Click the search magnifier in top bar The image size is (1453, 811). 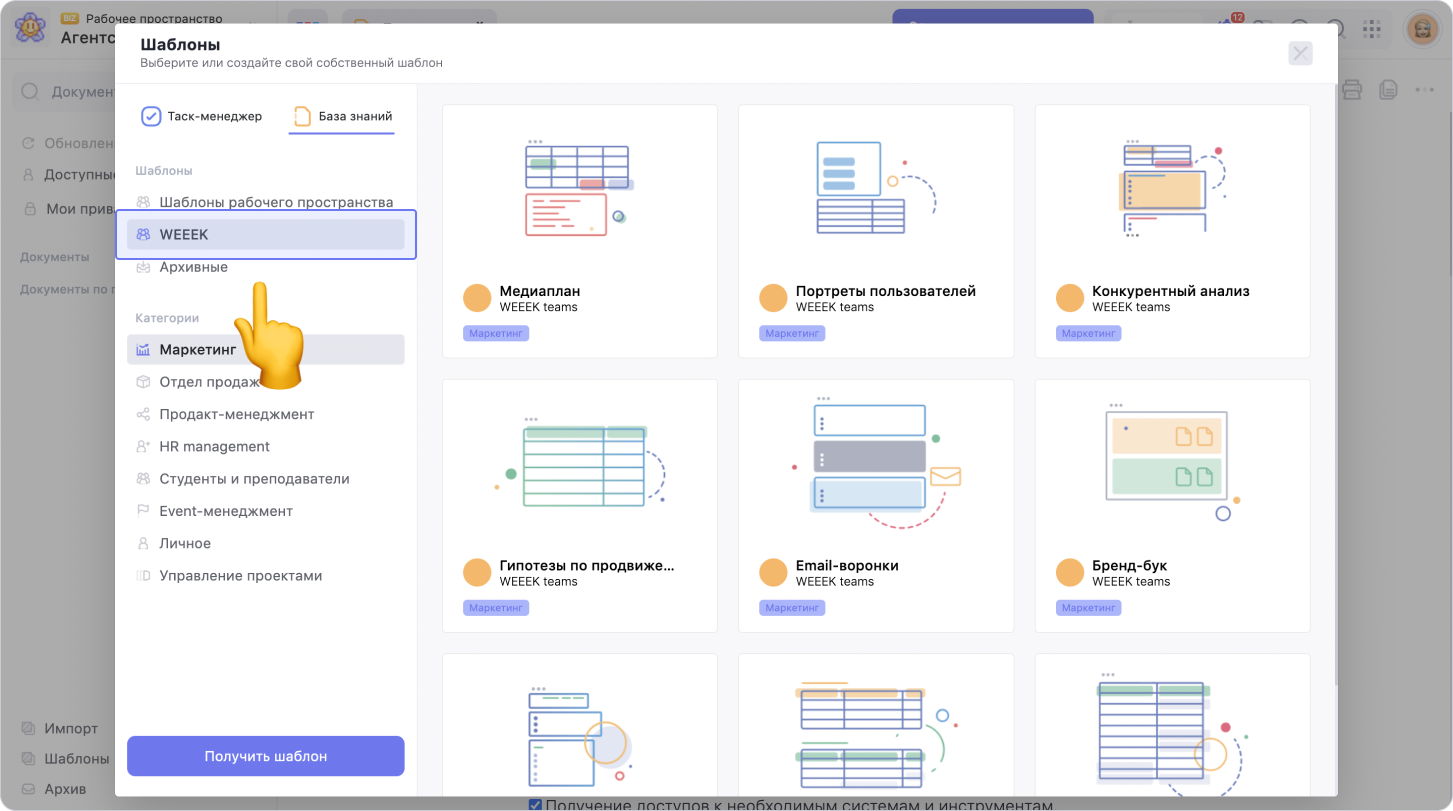pyautogui.click(x=1336, y=29)
